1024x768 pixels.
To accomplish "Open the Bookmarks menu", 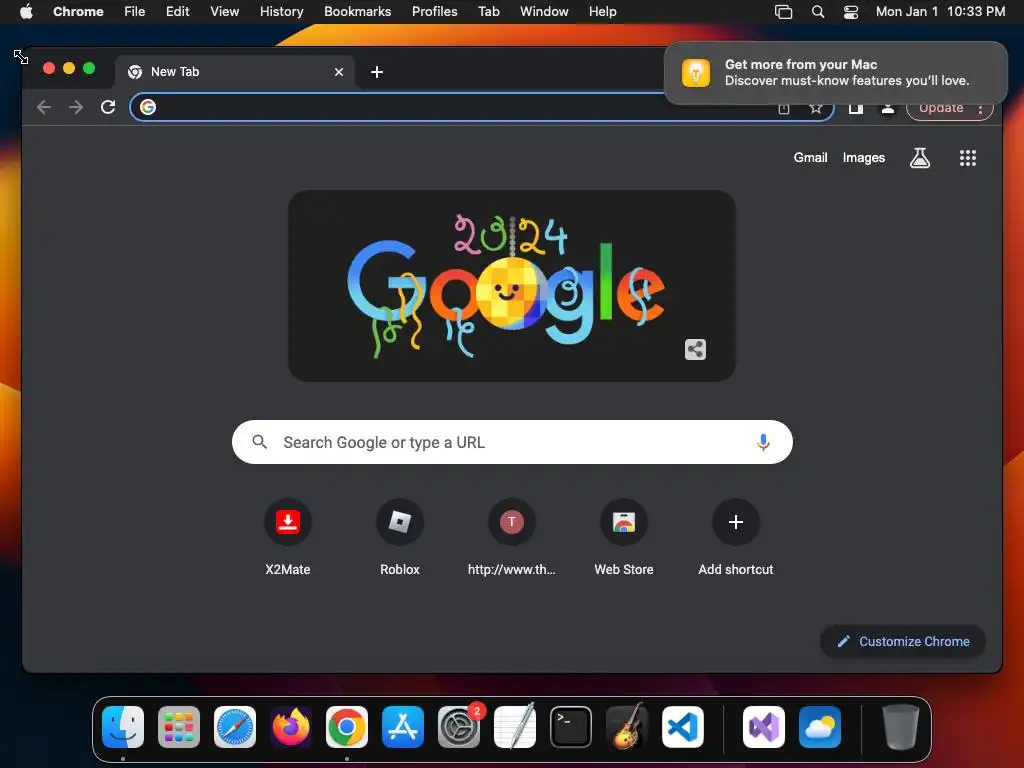I will 358,11.
